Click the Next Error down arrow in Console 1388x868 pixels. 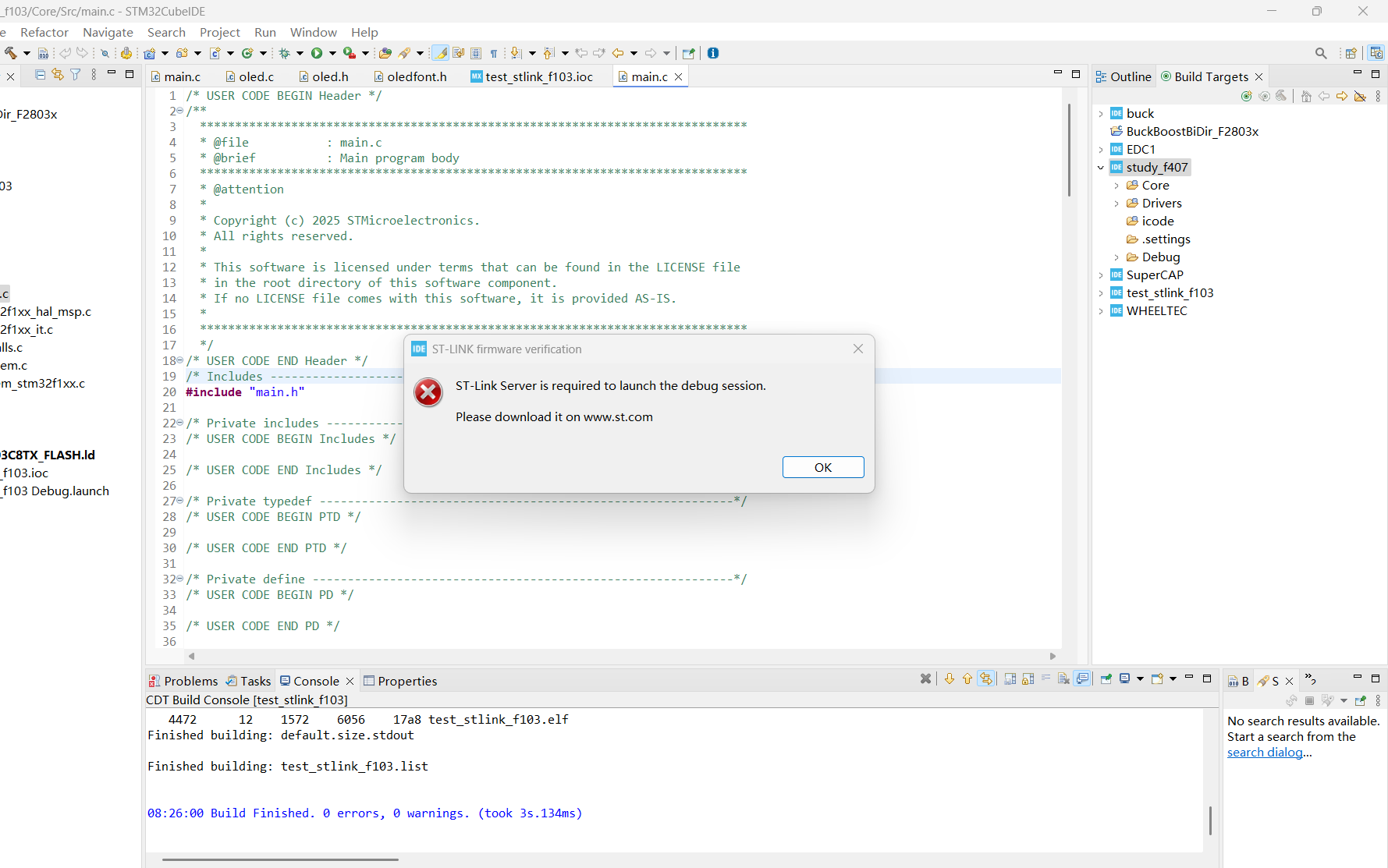(x=950, y=678)
